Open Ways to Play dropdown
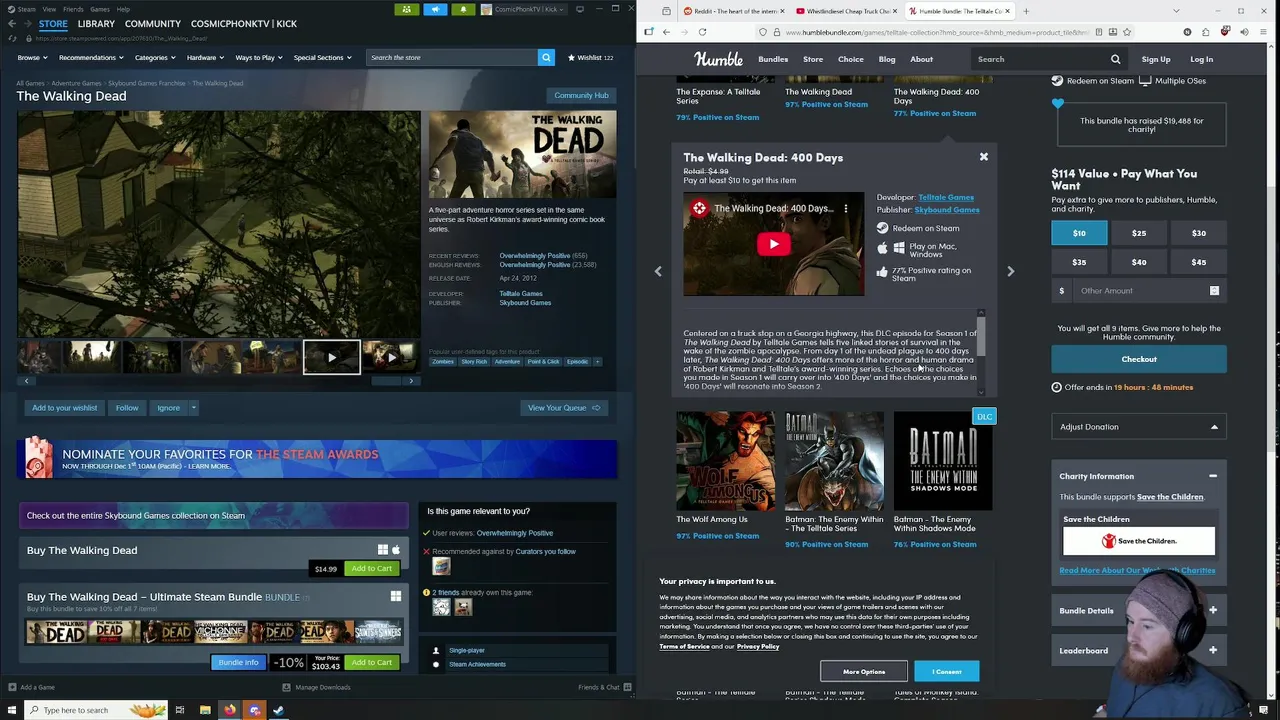 [259, 57]
